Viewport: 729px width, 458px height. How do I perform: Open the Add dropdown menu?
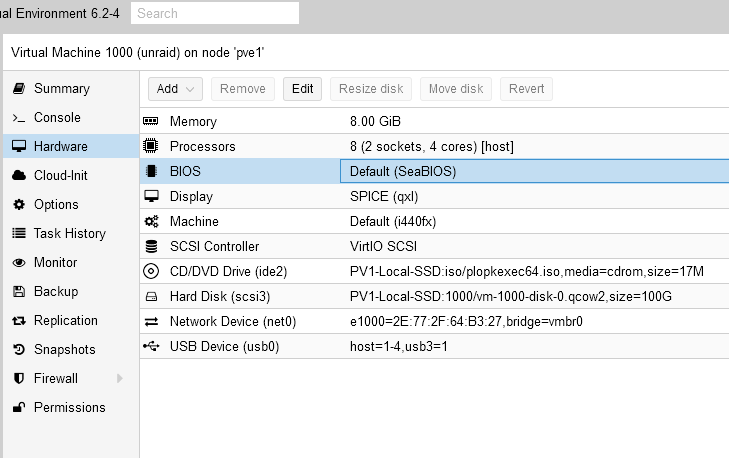(175, 89)
